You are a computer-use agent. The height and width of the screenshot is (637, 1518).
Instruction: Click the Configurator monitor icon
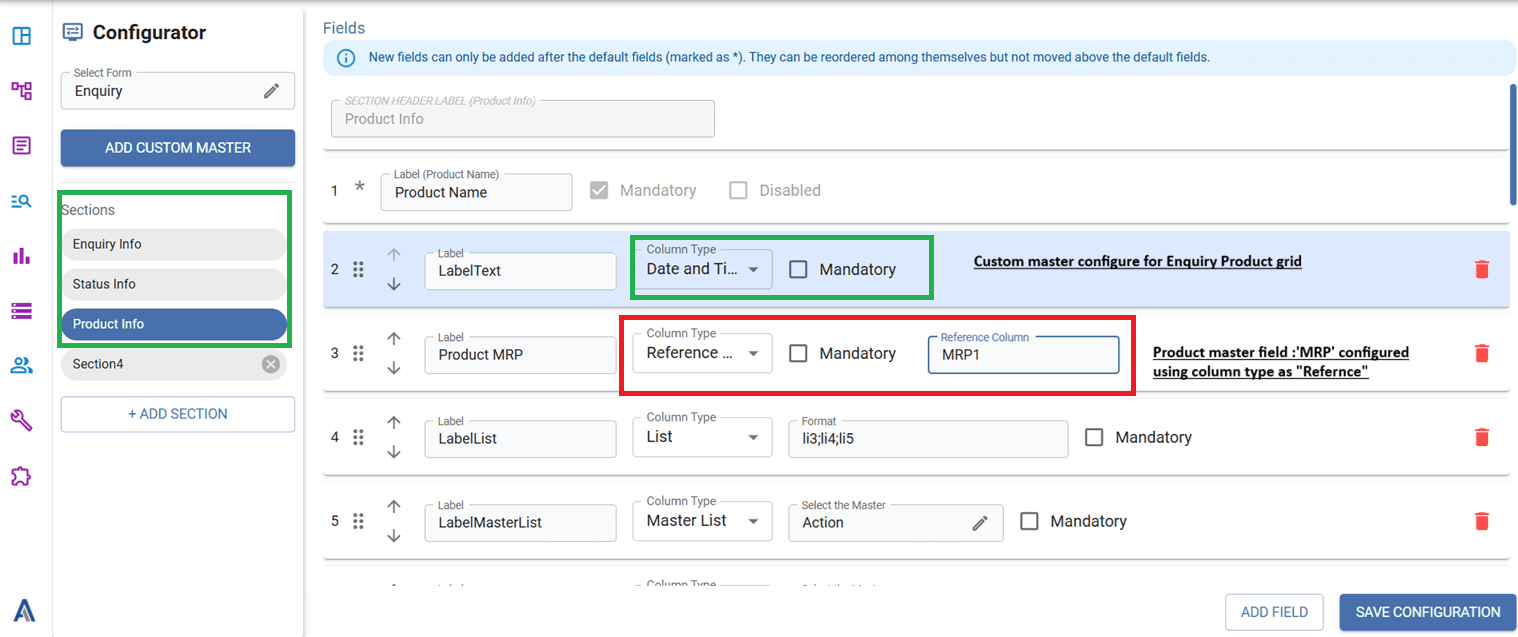(72, 32)
